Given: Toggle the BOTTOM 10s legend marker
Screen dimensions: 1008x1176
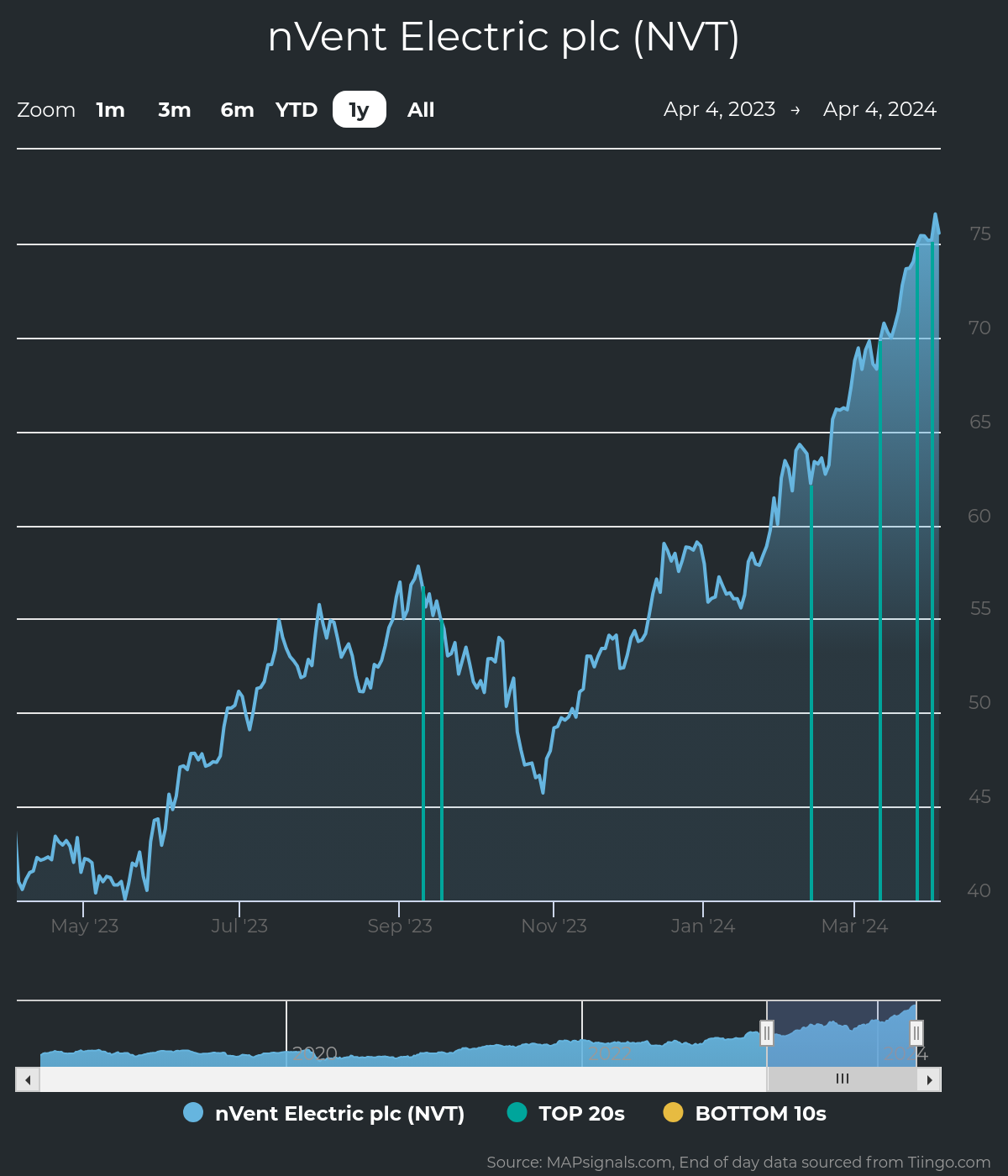Looking at the screenshot, I should tap(673, 1113).
